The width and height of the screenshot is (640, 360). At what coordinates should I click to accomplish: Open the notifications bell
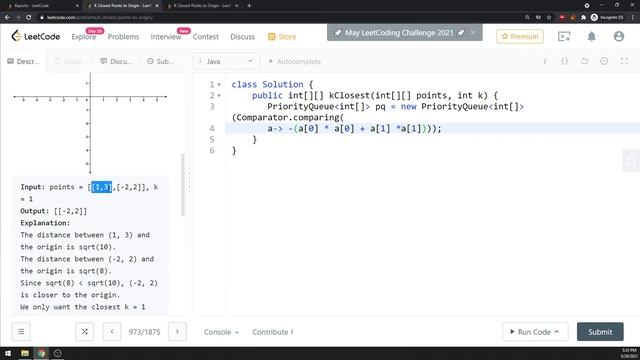tap(591, 36)
